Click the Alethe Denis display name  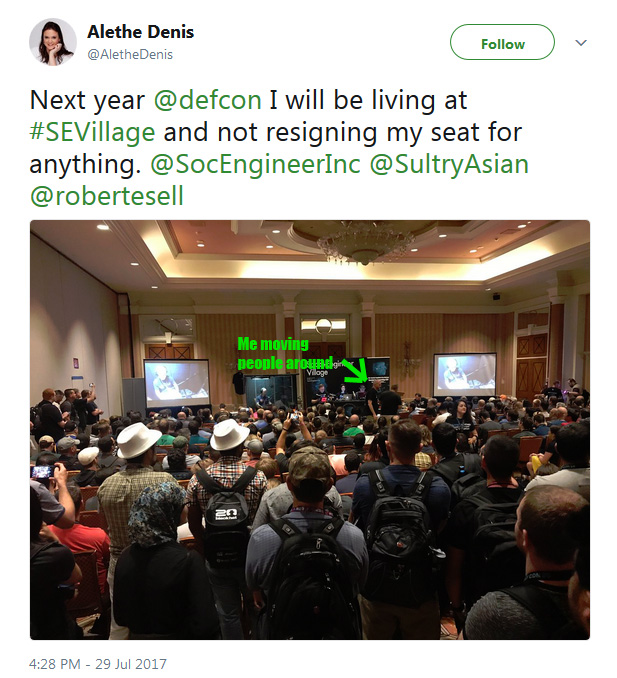click(141, 32)
